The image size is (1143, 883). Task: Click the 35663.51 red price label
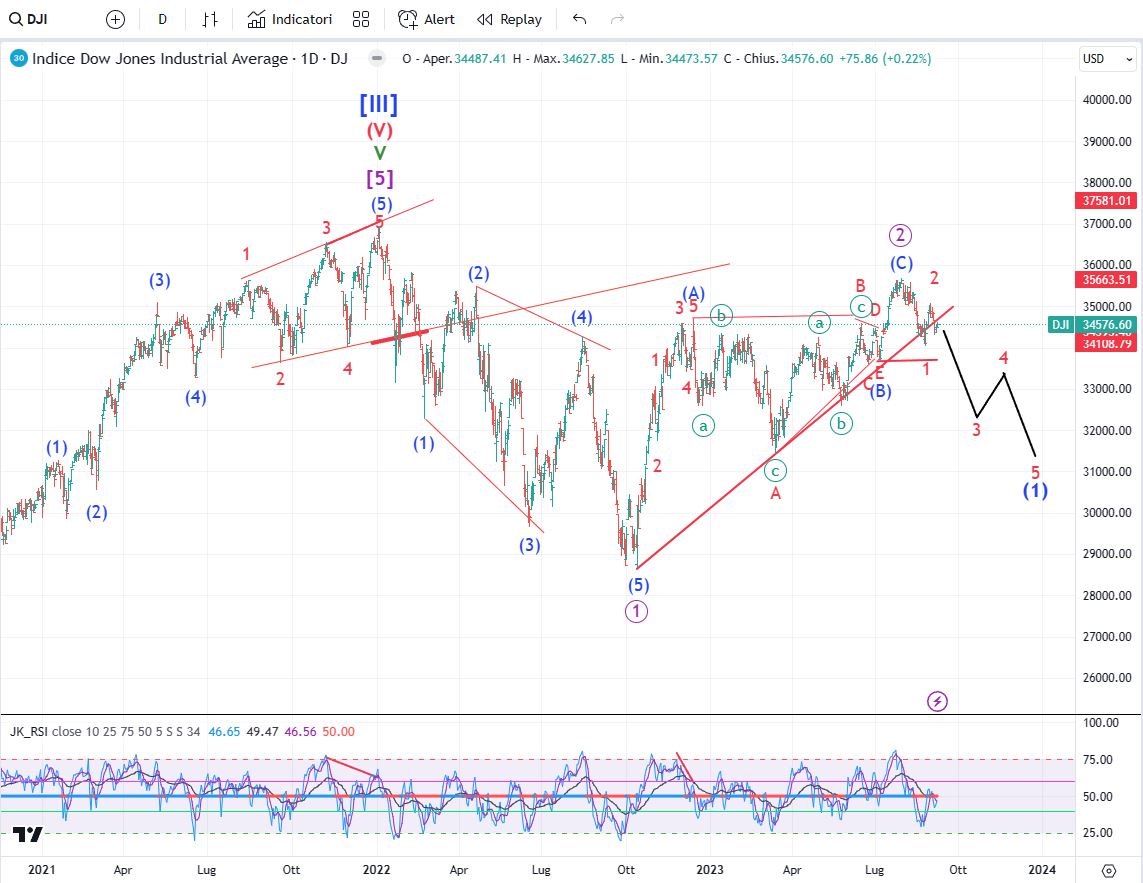pyautogui.click(x=1107, y=279)
